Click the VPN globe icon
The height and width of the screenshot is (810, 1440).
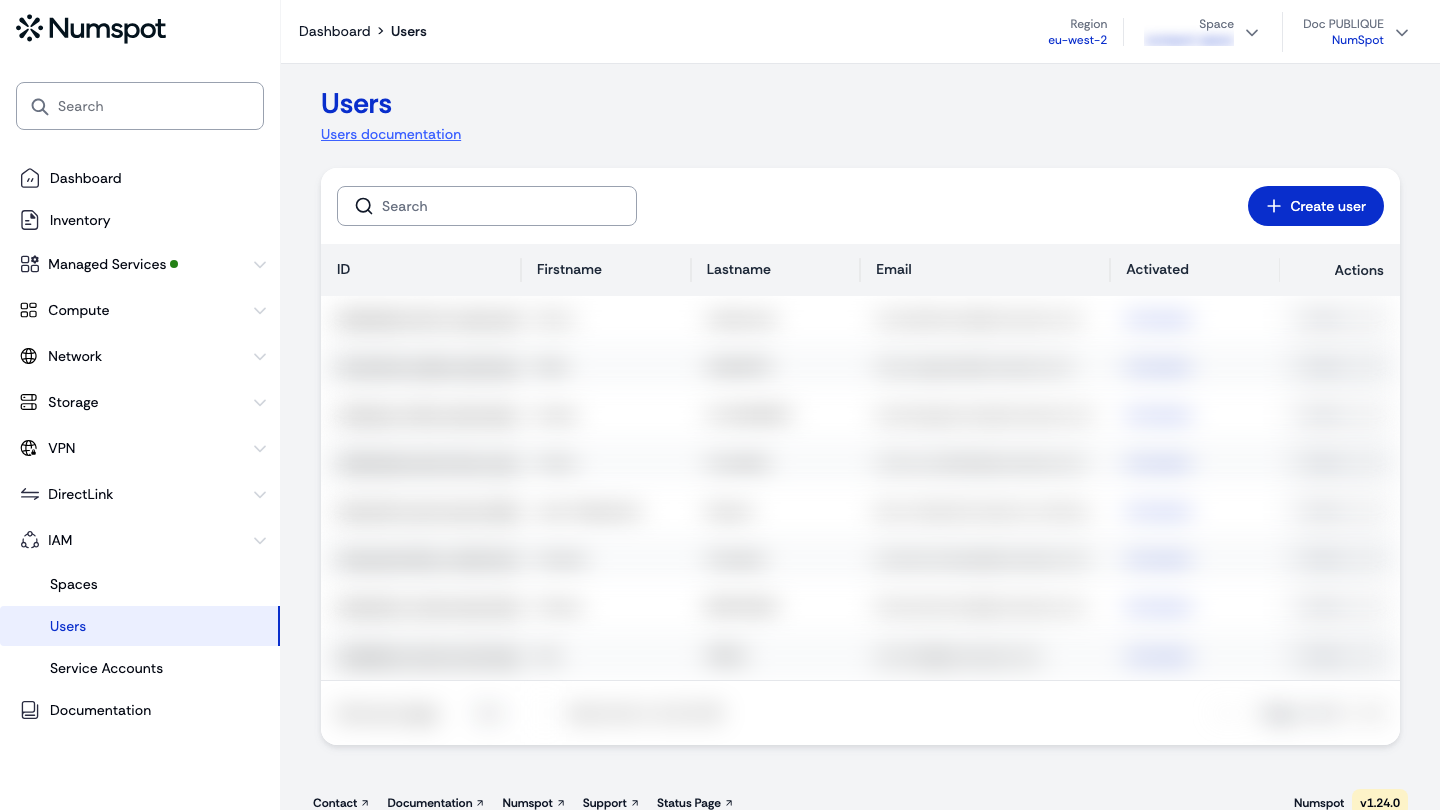coord(29,448)
